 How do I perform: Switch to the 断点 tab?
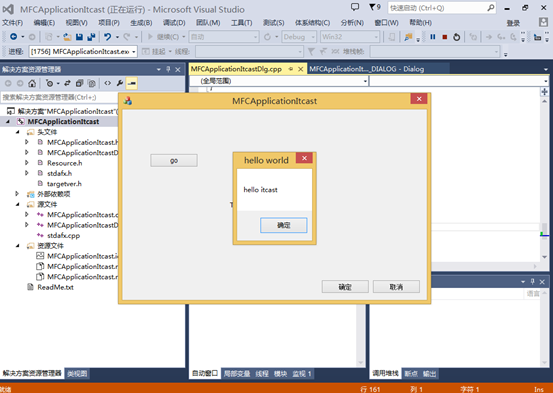[x=411, y=374]
